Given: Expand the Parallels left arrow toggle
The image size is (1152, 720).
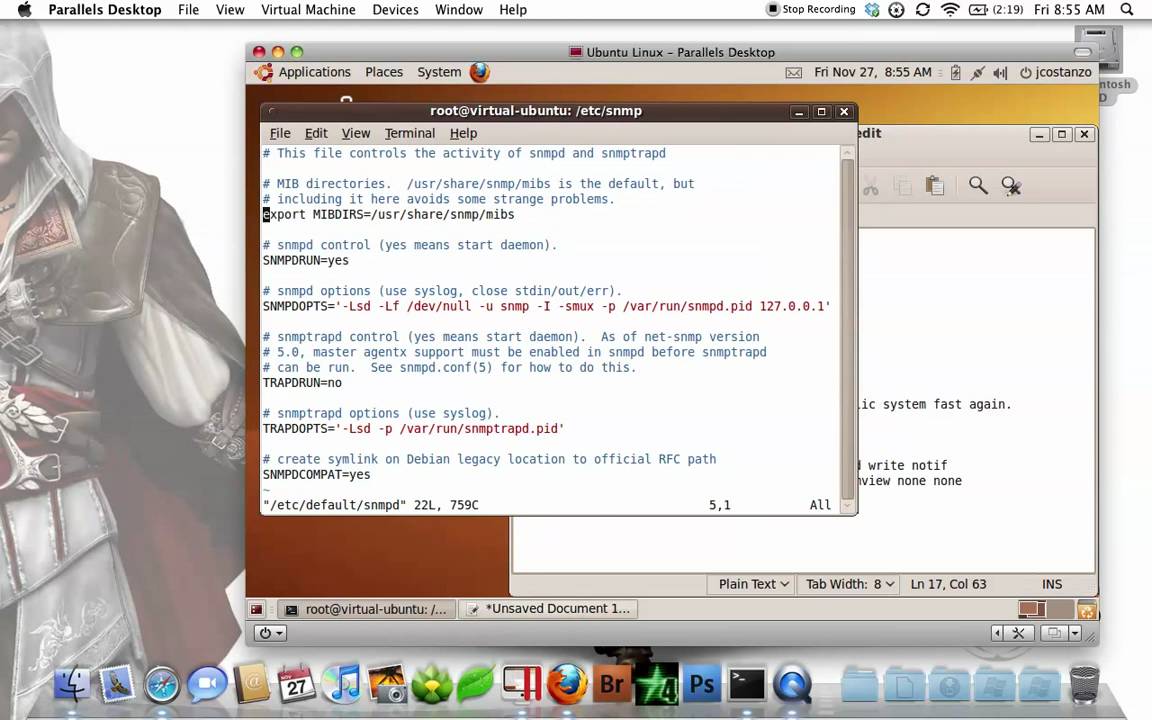Looking at the screenshot, I should tap(997, 633).
